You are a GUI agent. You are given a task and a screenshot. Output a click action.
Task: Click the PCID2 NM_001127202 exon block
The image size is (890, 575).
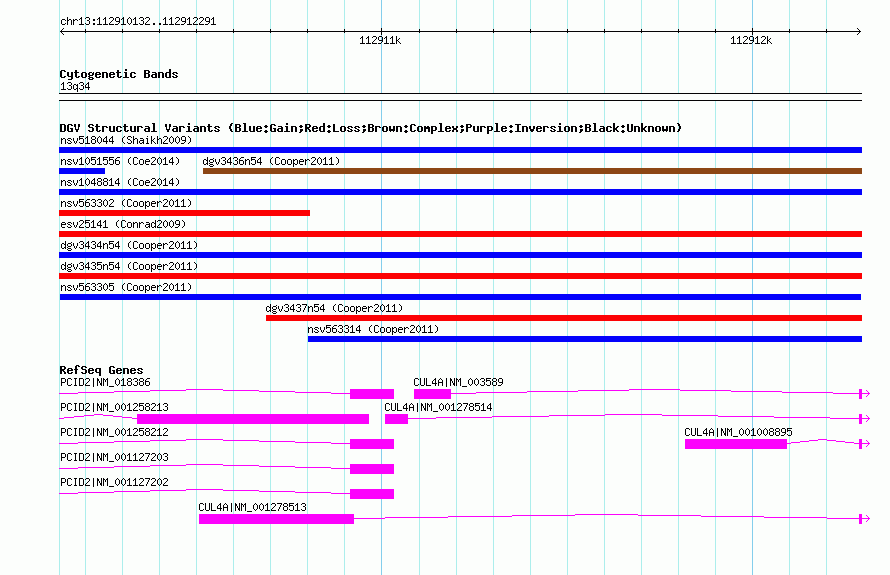[372, 494]
